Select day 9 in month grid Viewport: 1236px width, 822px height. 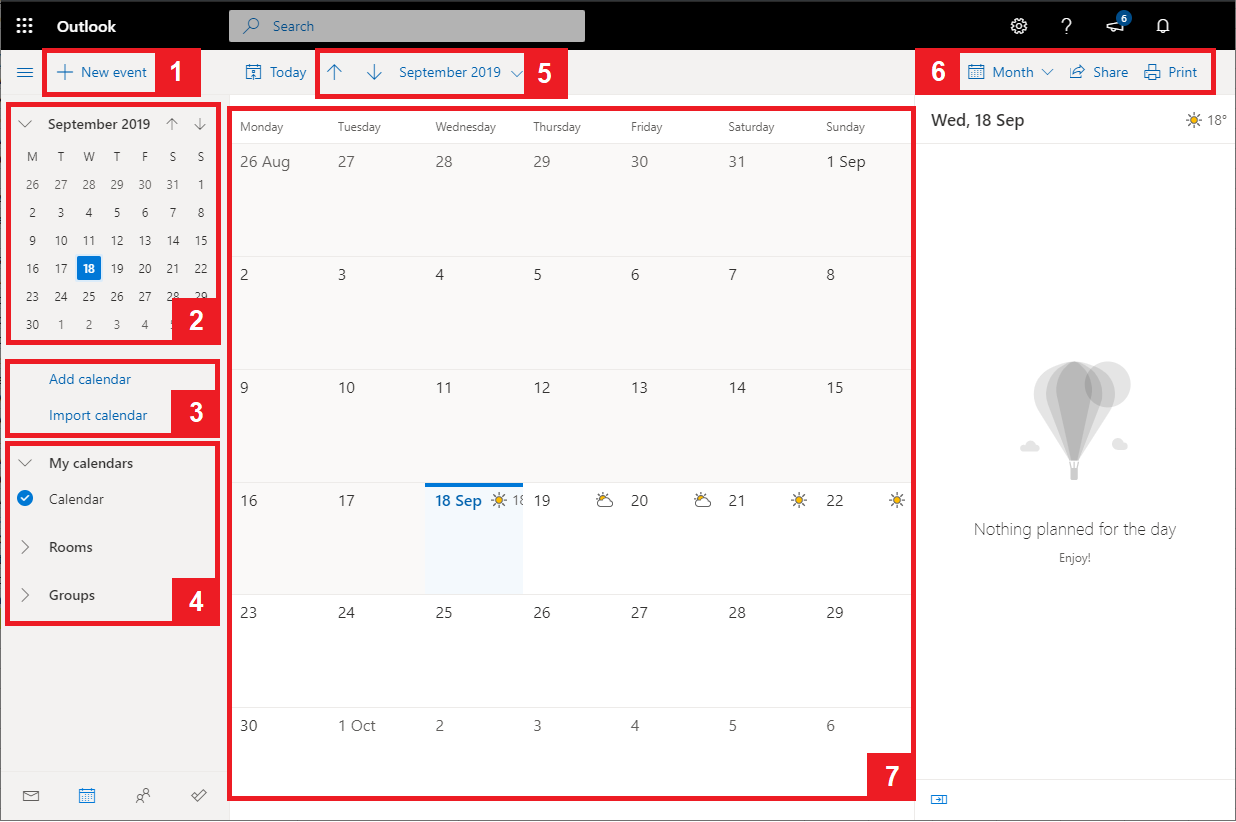(279, 426)
